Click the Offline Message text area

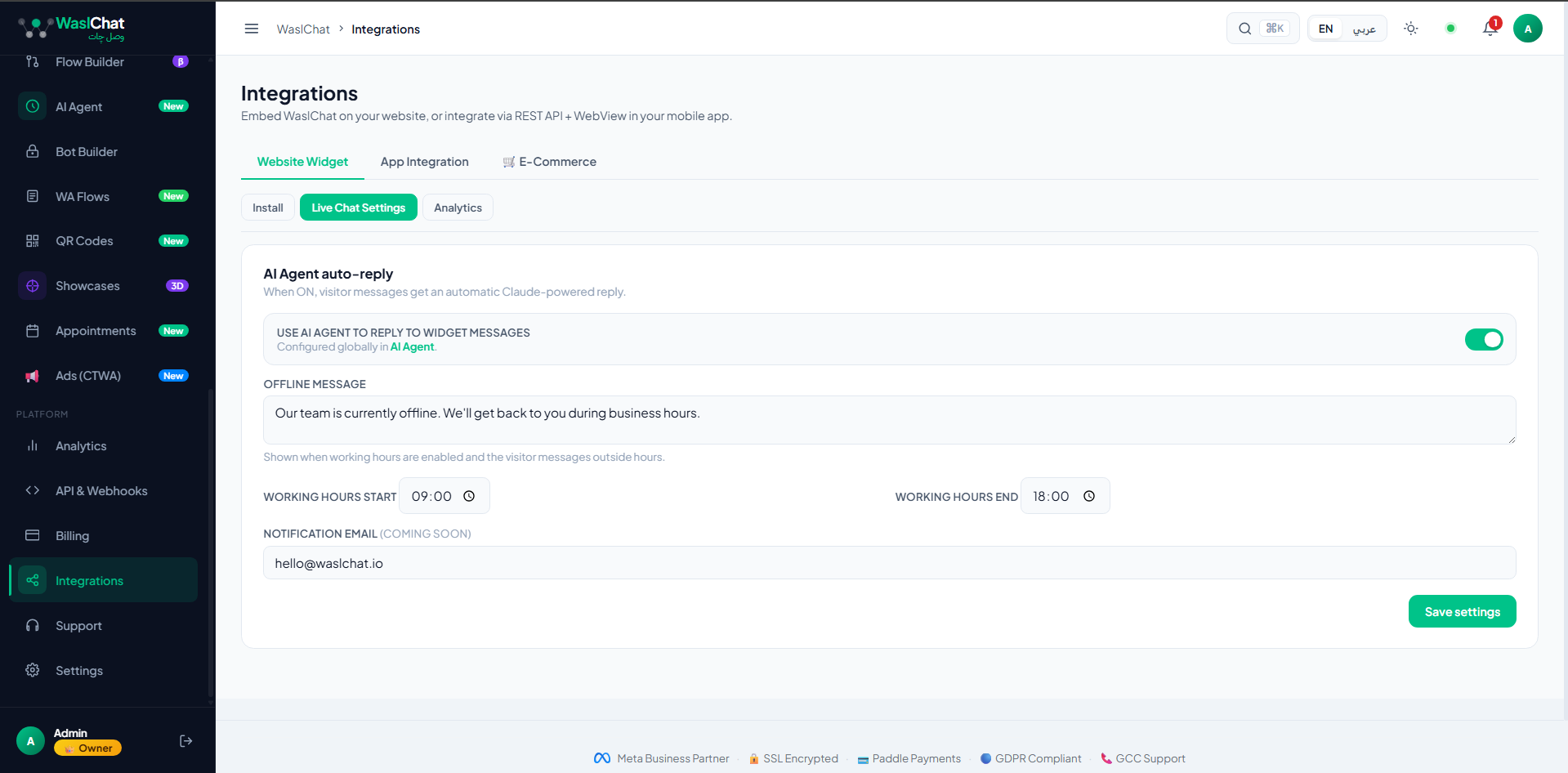click(x=889, y=420)
